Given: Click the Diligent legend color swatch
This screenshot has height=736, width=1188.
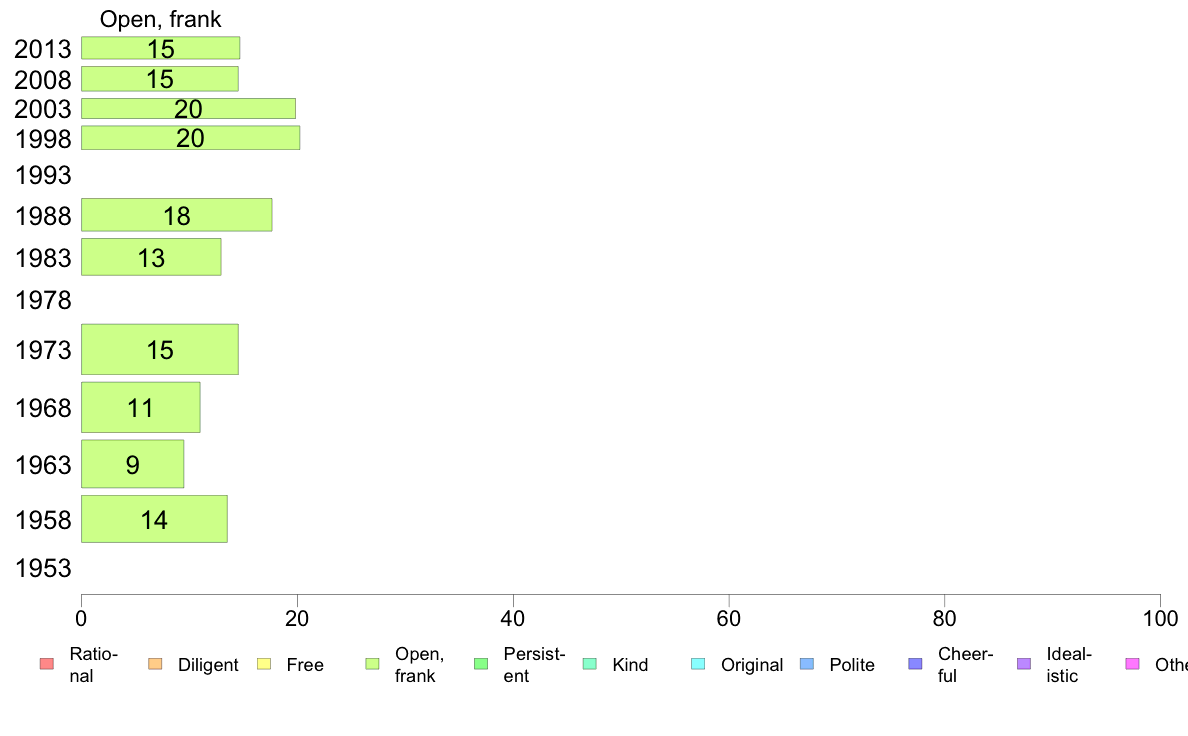Looking at the screenshot, I should [155, 664].
